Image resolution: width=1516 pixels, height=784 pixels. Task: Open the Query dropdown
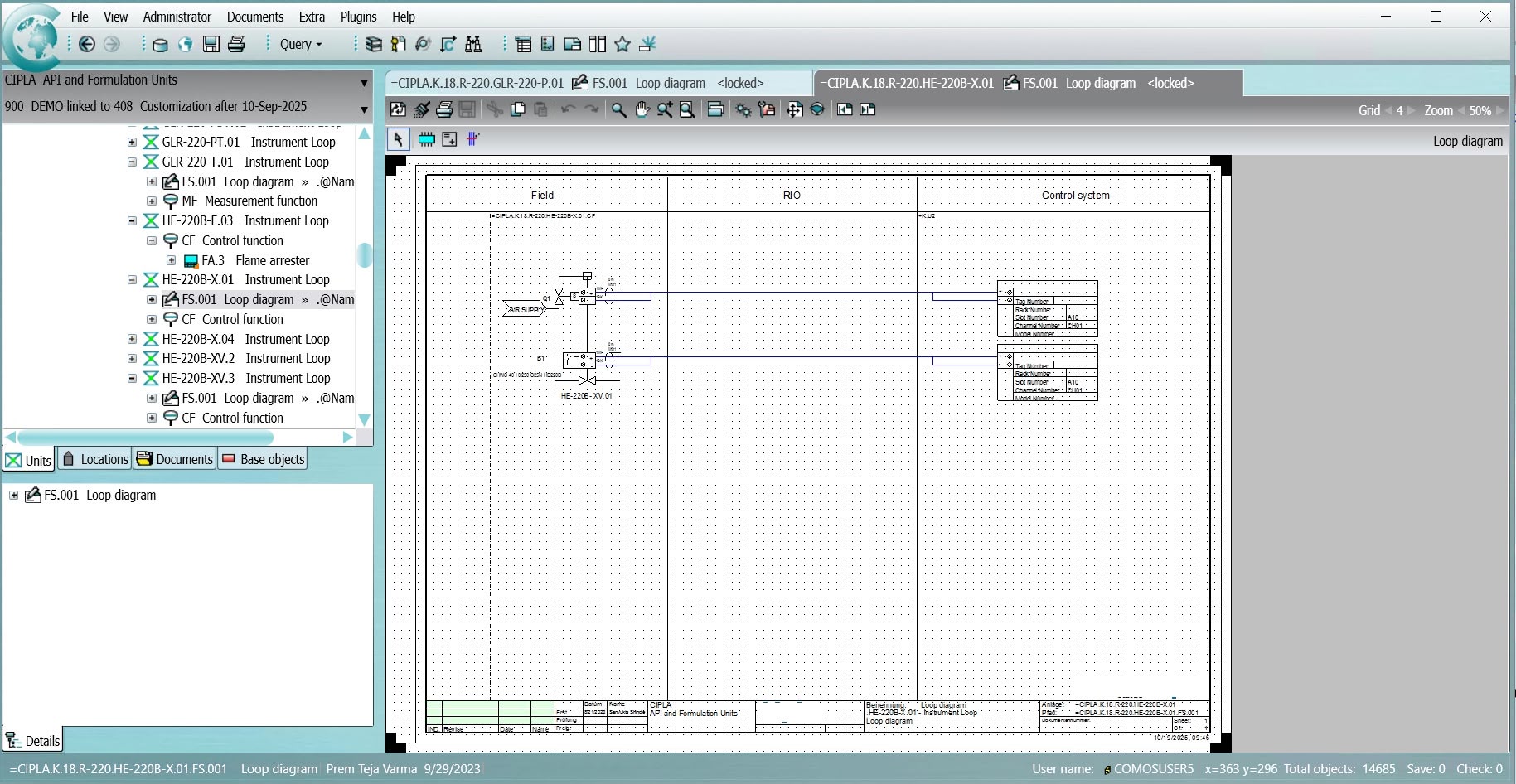(300, 45)
